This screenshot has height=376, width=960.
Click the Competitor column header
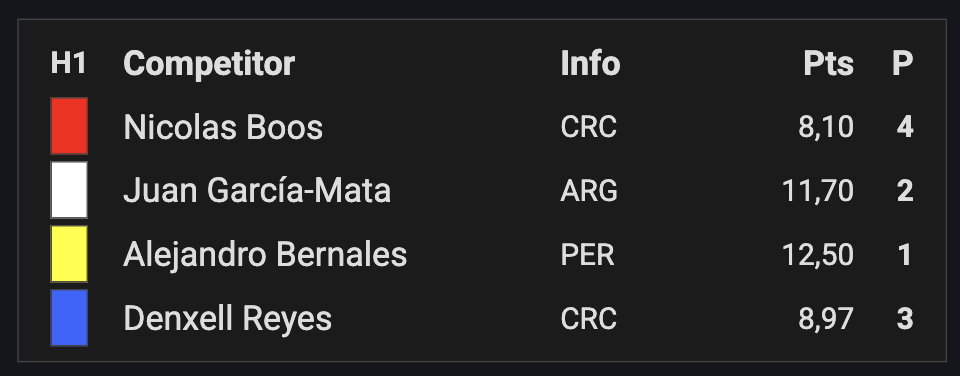(x=209, y=64)
